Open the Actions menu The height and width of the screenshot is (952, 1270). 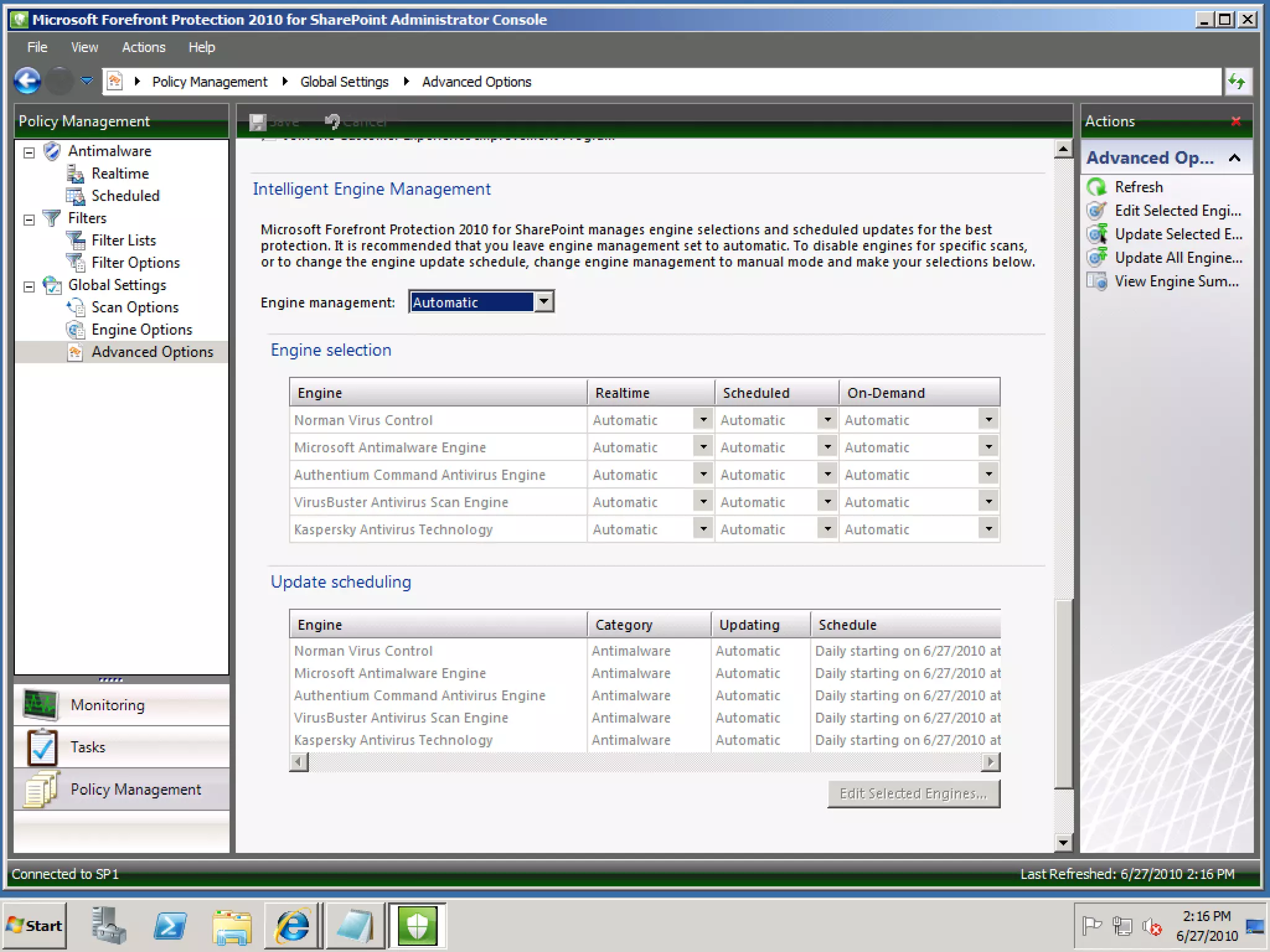pyautogui.click(x=143, y=47)
